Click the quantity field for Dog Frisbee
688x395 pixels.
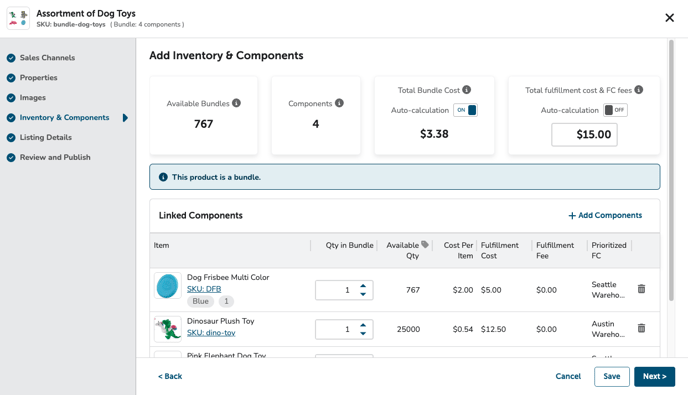[344, 290]
